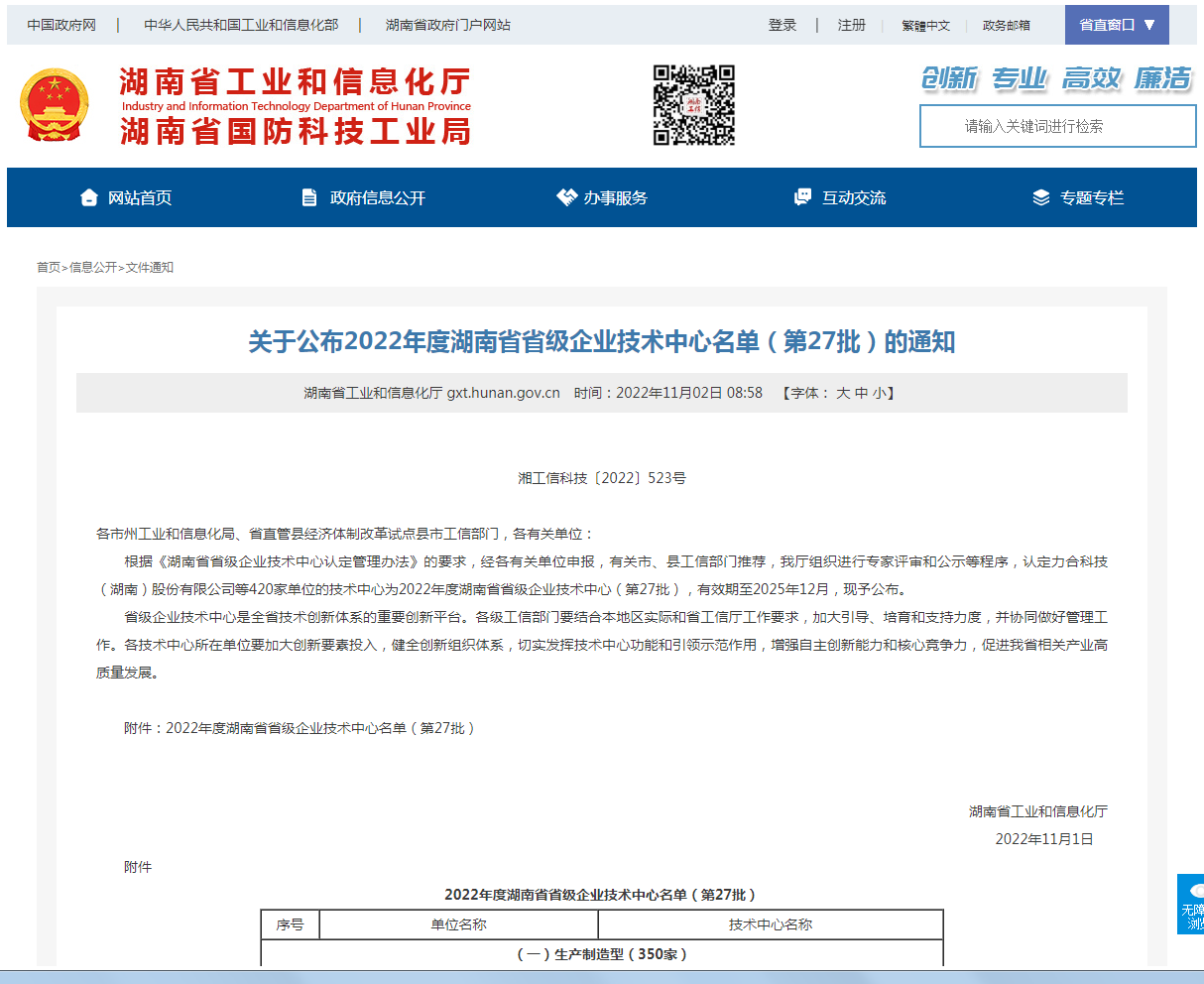
Task: Expand the 省直窗口 dropdown
Action: pyautogui.click(x=1117, y=25)
